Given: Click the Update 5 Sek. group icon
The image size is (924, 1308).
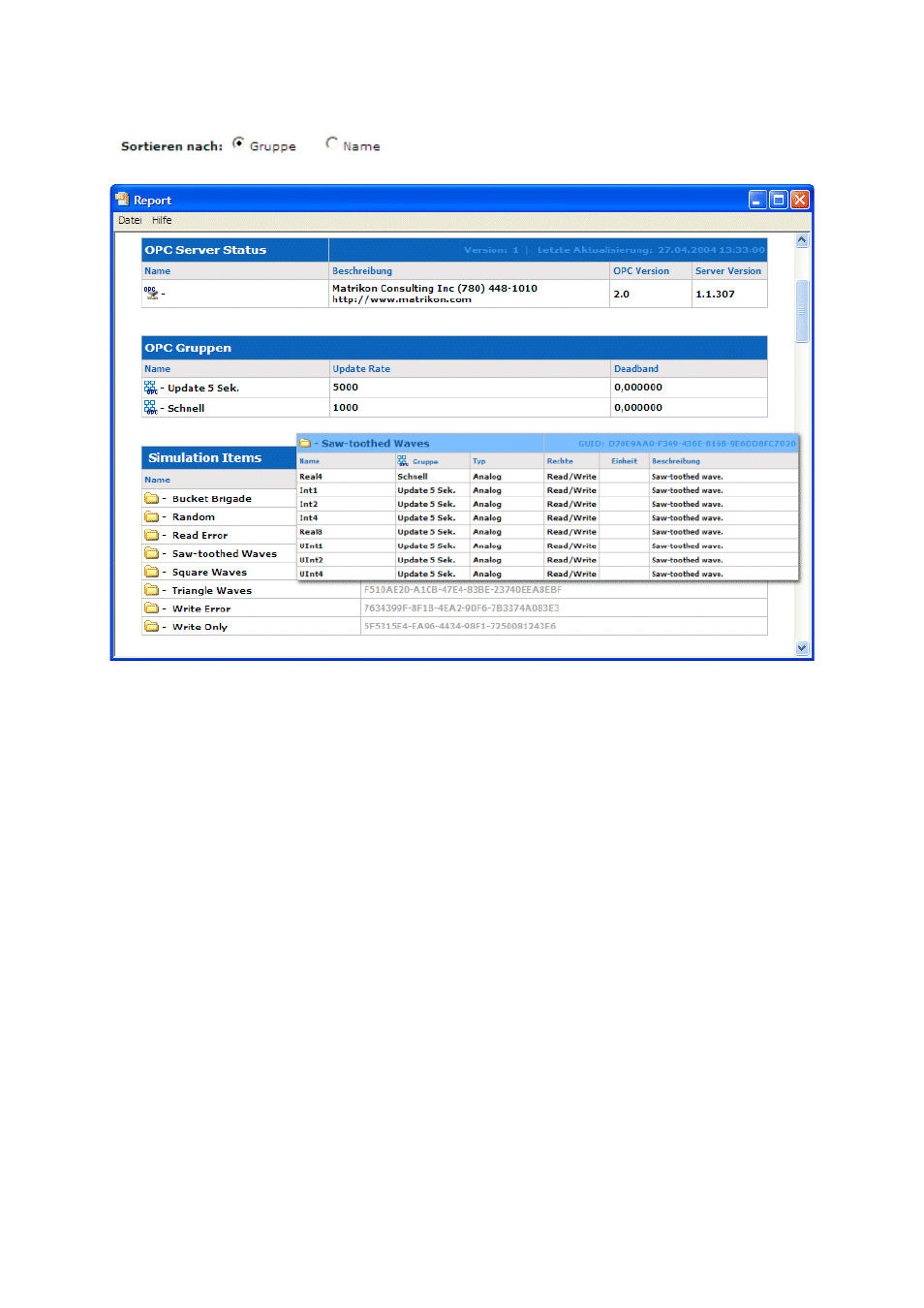Looking at the screenshot, I should (150, 388).
